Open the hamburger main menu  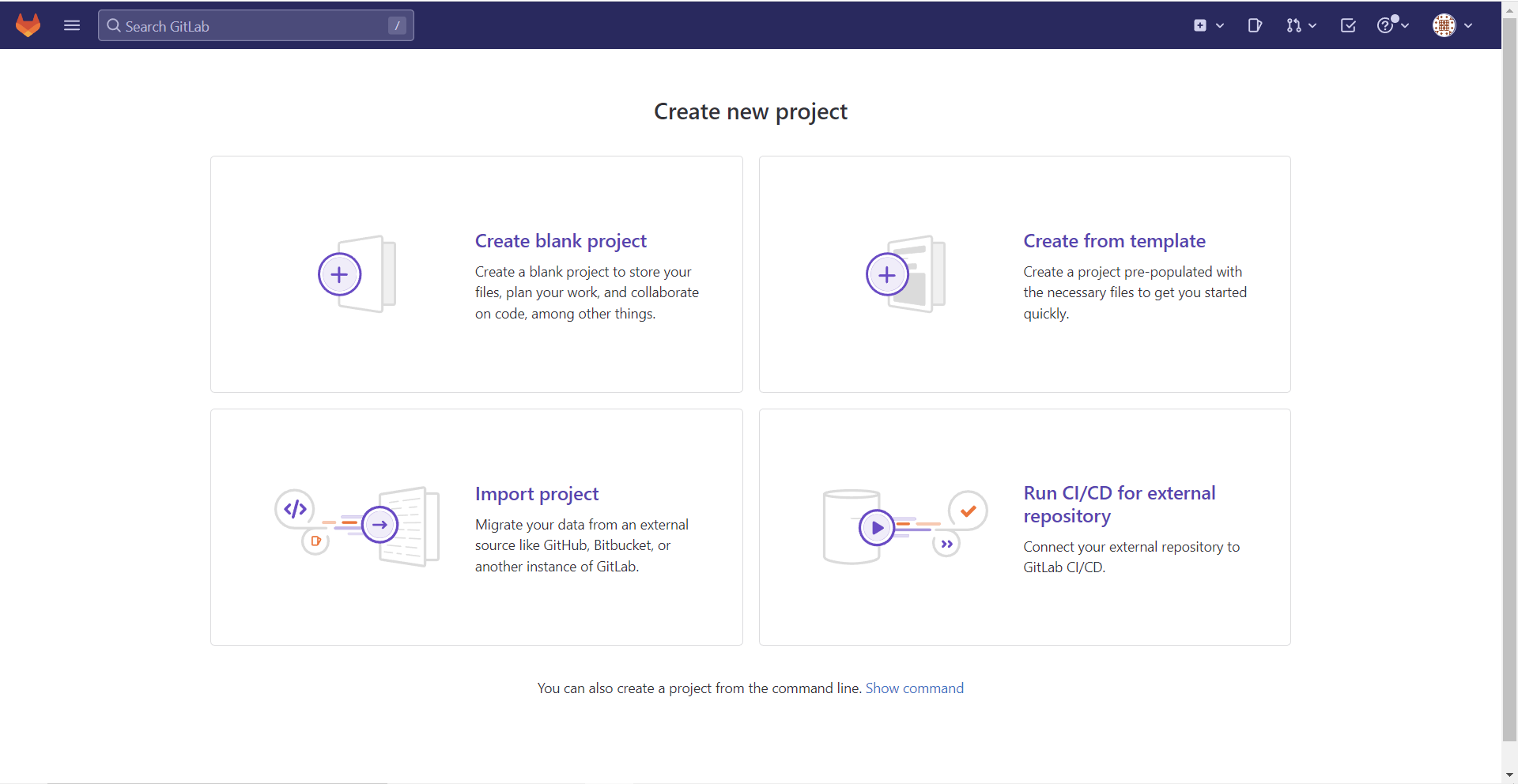tap(72, 25)
